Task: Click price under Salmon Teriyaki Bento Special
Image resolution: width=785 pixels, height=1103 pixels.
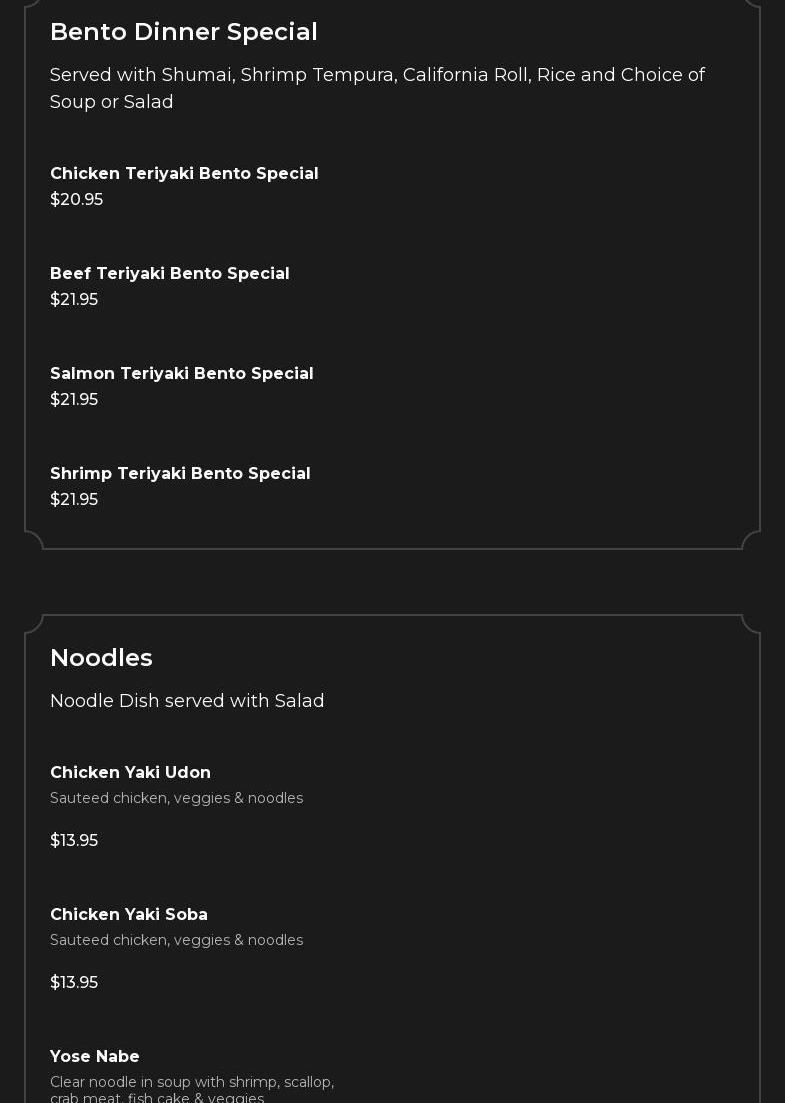Action: point(74,399)
